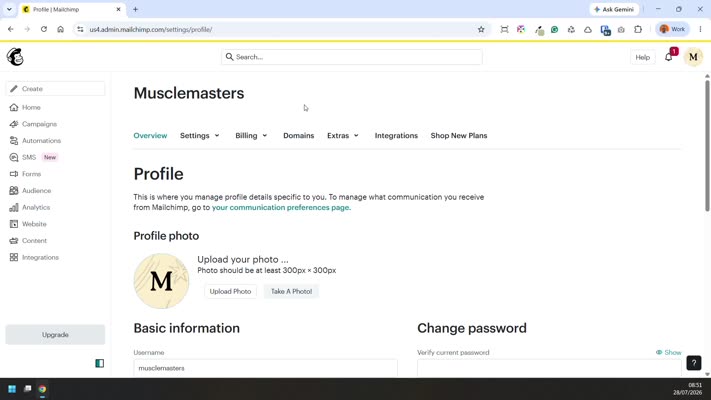Screen dimensions: 711x400
Task: Open the notifications bell icon
Action: (x=668, y=57)
